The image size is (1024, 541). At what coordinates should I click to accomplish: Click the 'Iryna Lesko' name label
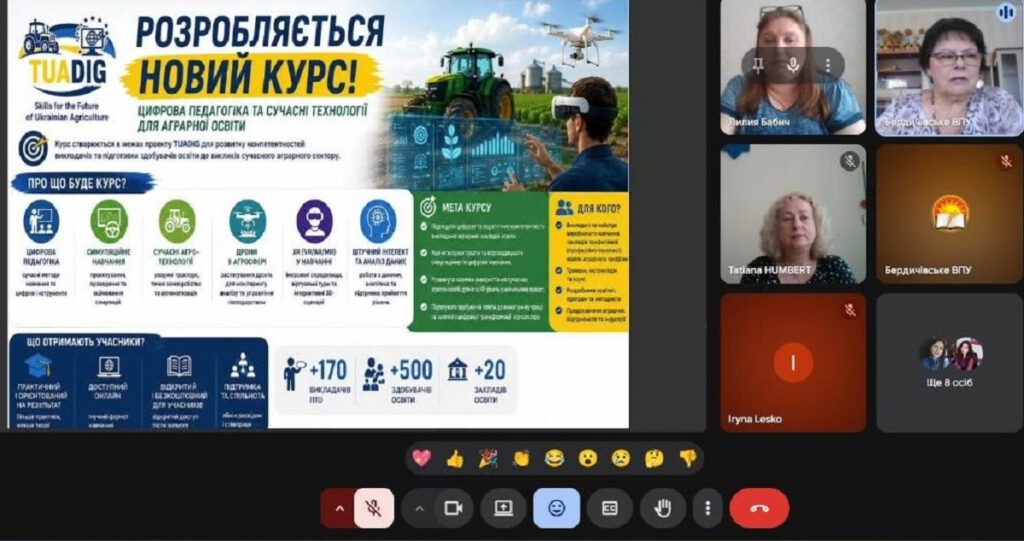click(754, 419)
